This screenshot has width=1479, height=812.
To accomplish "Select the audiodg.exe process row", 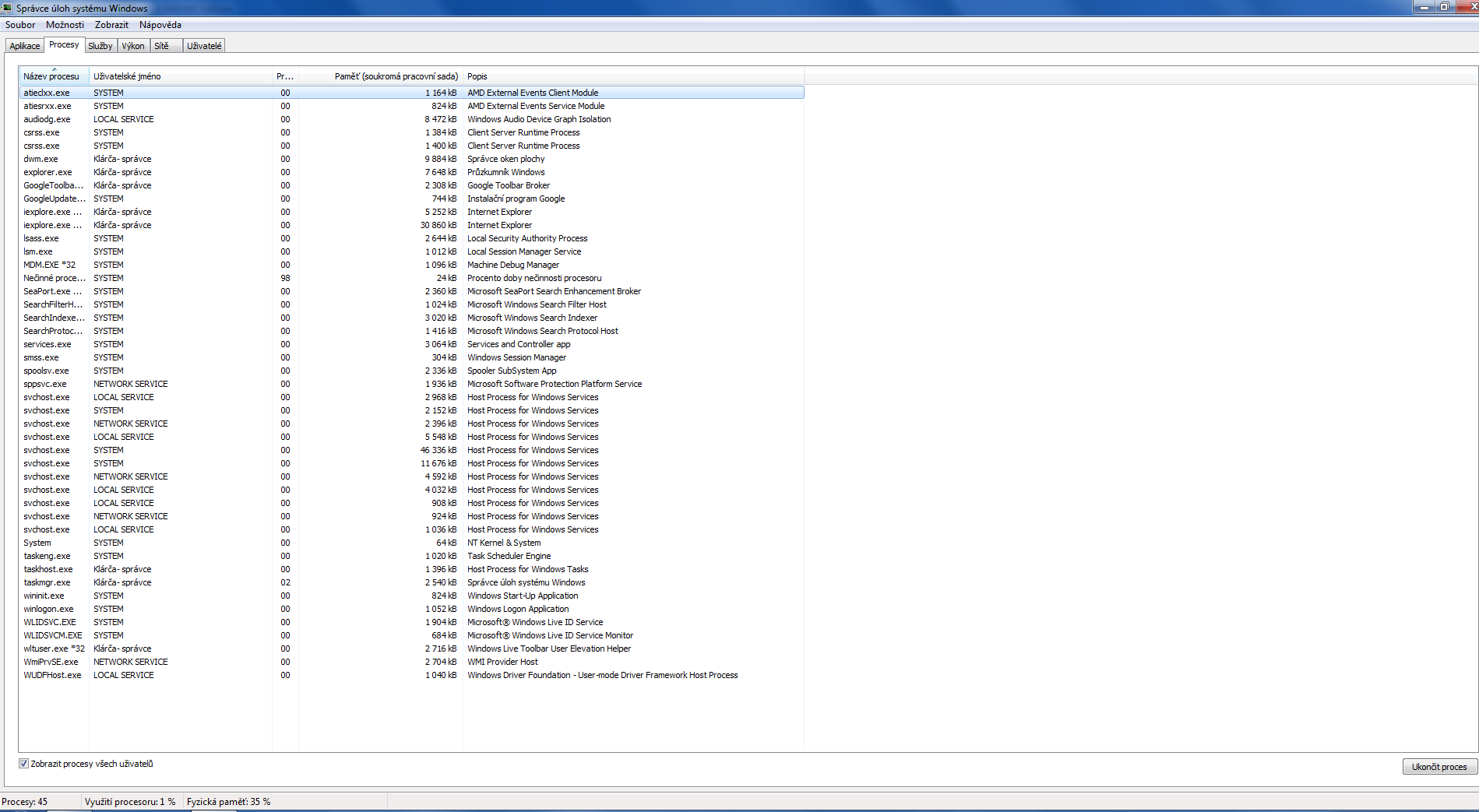I will tap(411, 119).
